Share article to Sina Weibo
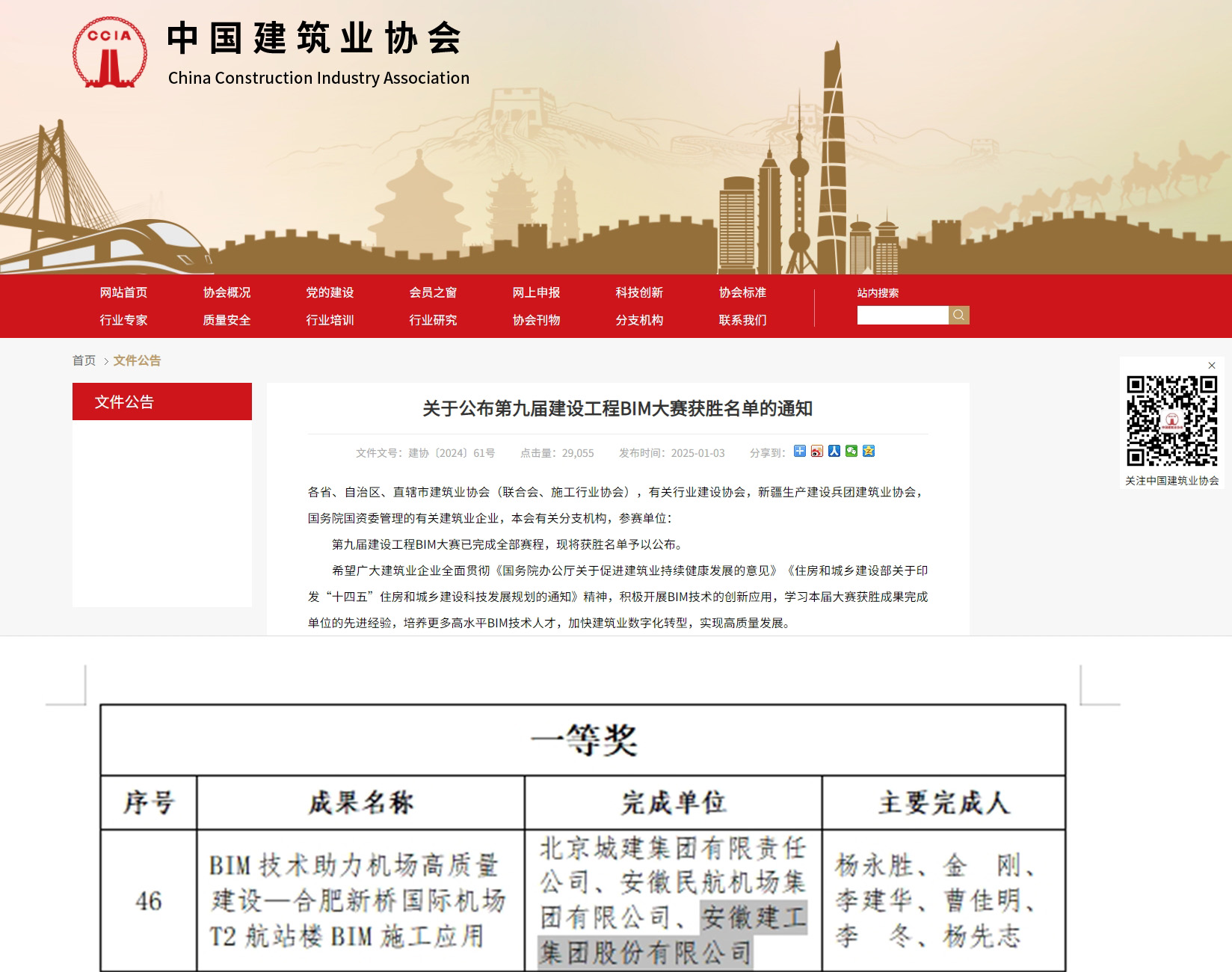This screenshot has width=1232, height=972. pyautogui.click(x=816, y=451)
